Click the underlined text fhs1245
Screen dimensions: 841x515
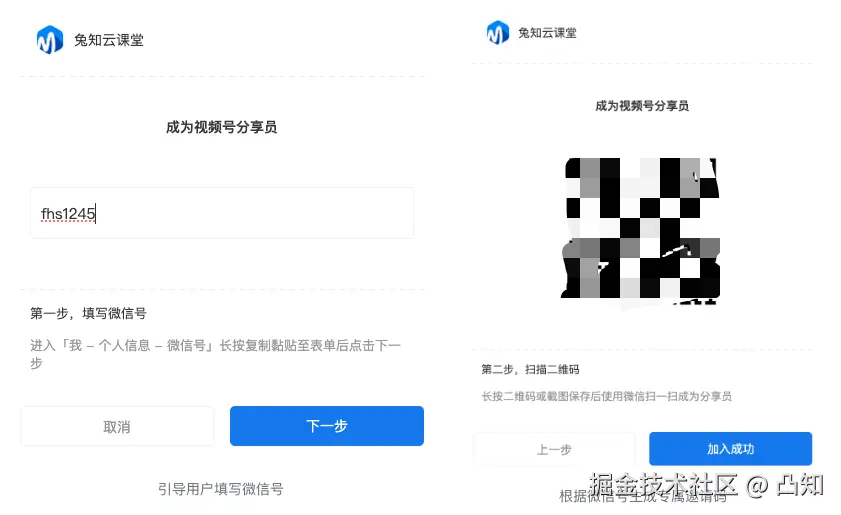(x=68, y=214)
